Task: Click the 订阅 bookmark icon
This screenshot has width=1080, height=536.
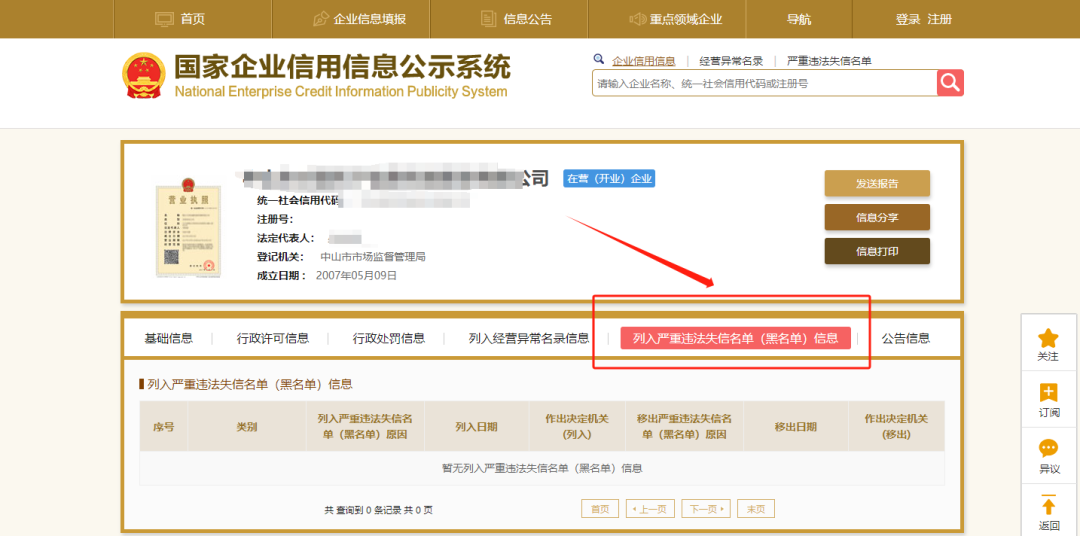Action: pos(1048,393)
